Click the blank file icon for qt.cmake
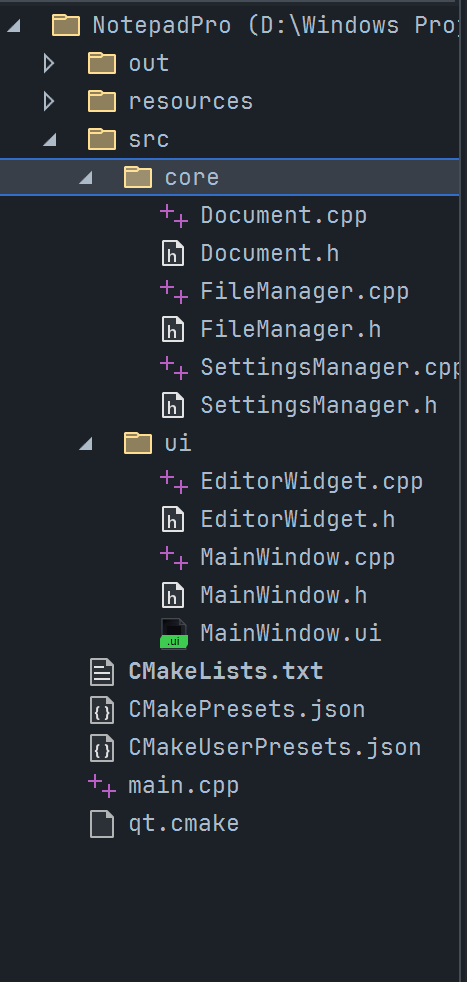 (x=102, y=824)
